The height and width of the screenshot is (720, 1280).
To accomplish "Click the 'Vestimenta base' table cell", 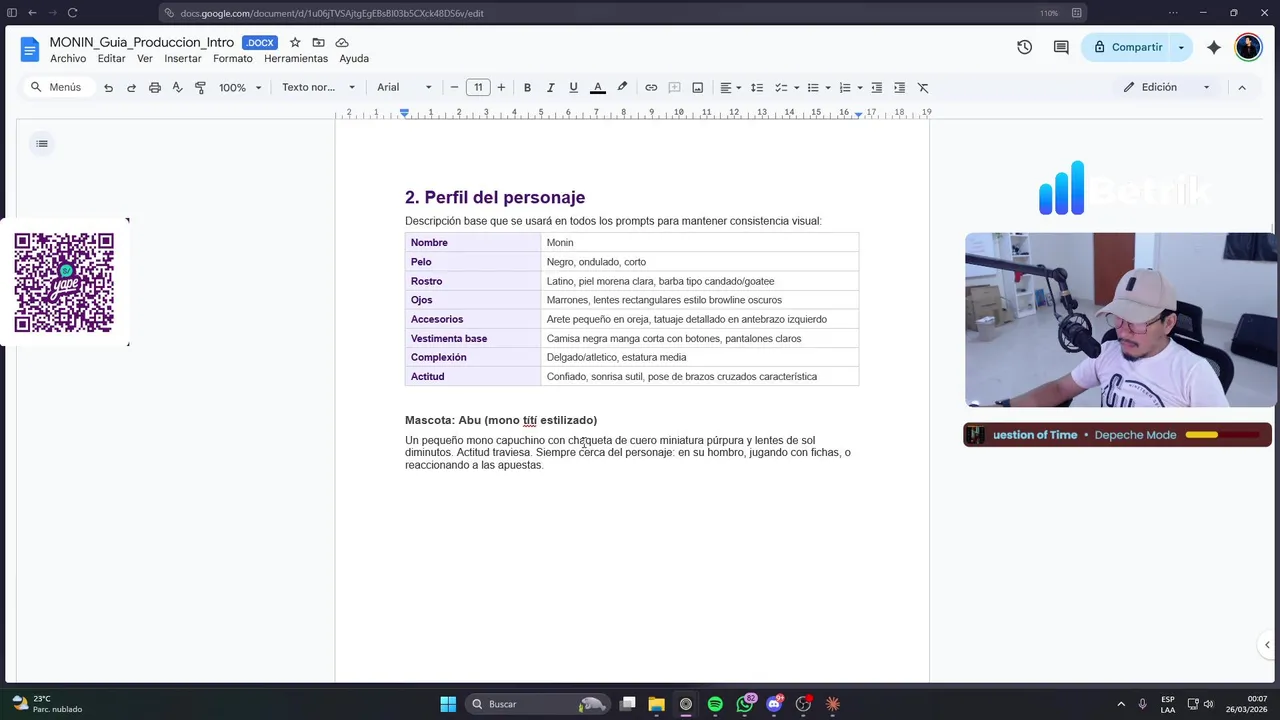I will (x=472, y=338).
